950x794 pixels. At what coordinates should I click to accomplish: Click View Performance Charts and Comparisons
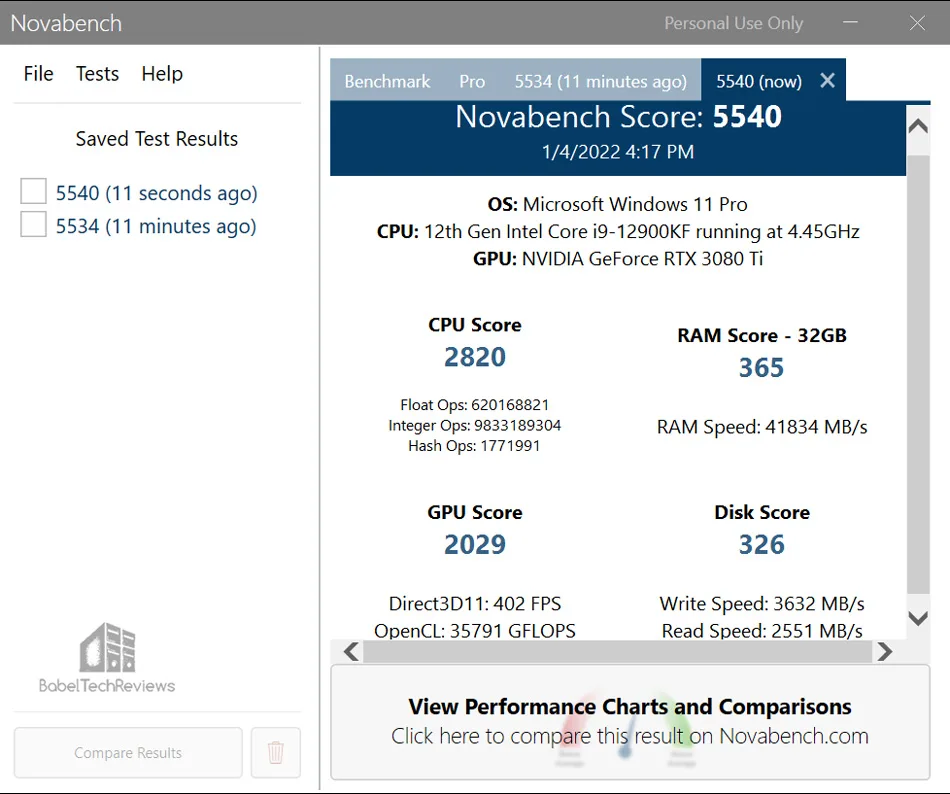(x=630, y=722)
